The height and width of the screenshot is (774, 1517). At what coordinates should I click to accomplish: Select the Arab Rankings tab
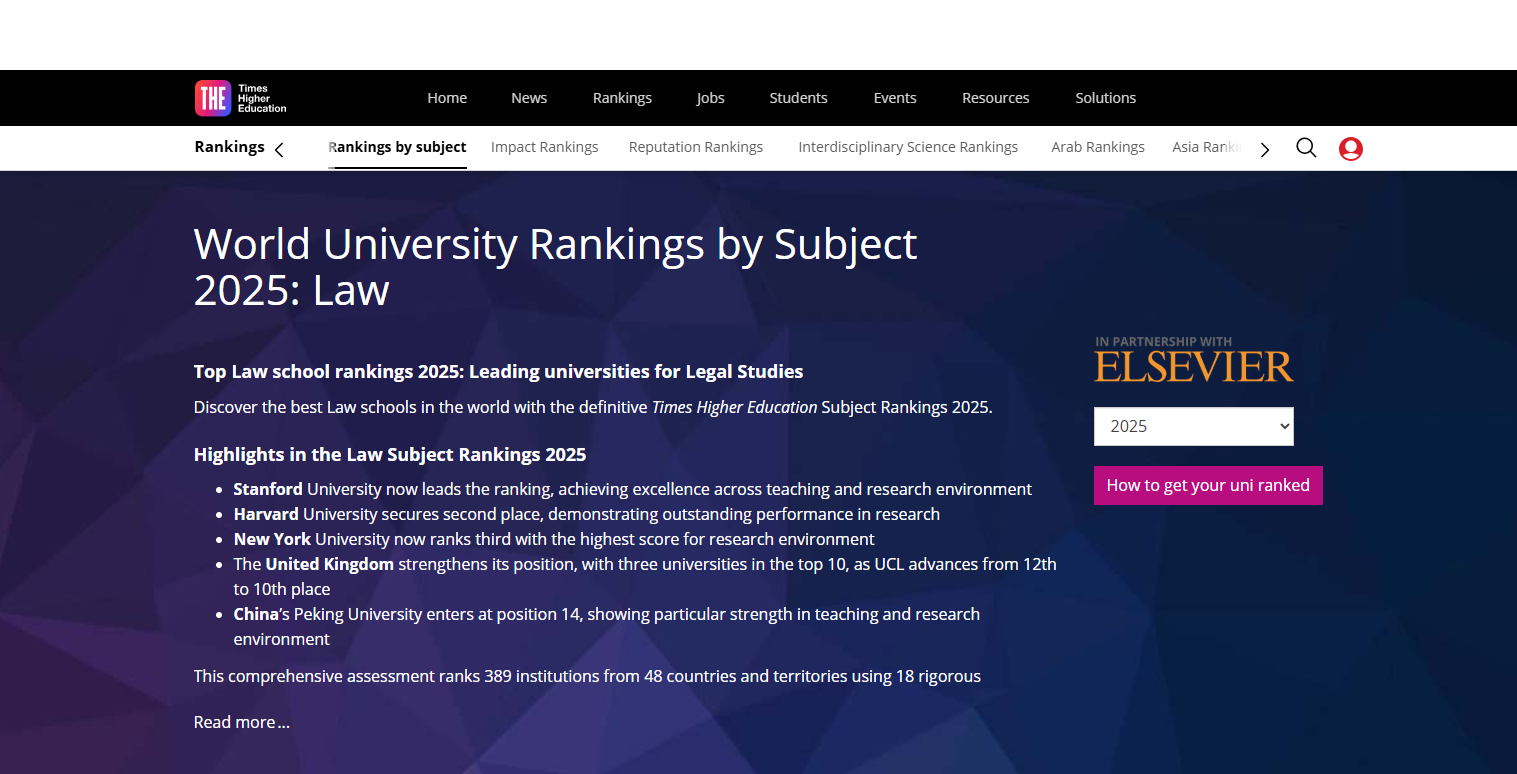[1097, 147]
